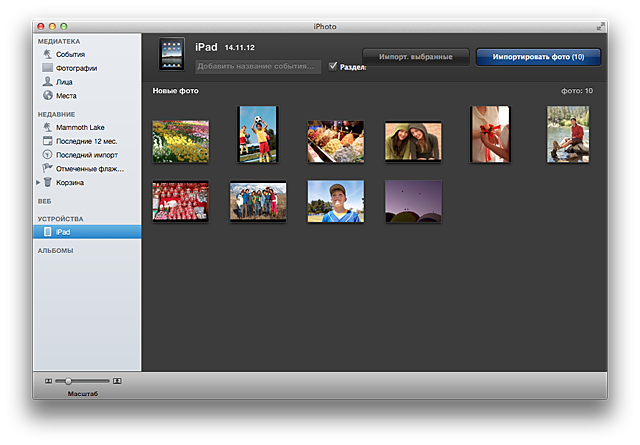
Task: Click Trash (Корзина) bin icon
Action: pos(48,182)
